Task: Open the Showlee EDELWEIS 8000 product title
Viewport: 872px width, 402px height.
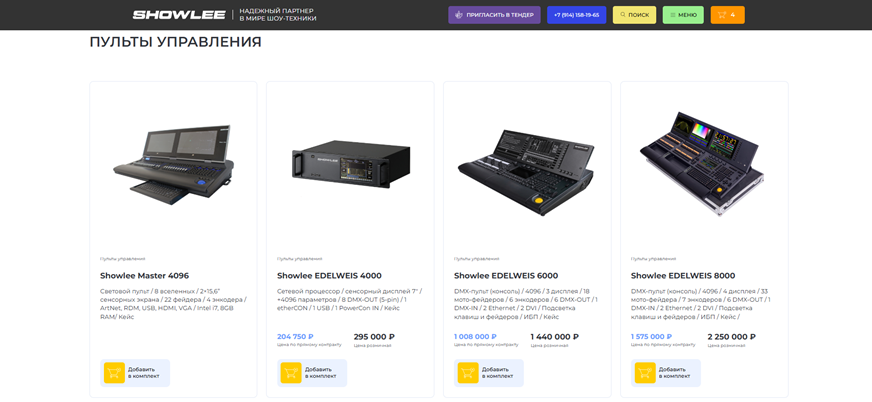Action: click(x=683, y=275)
